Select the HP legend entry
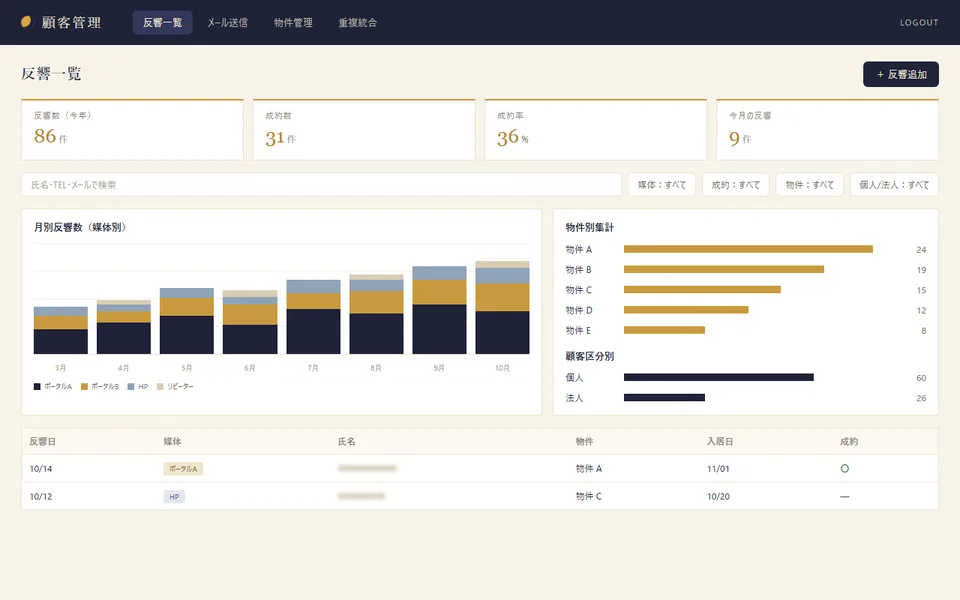Viewport: 960px width, 600px height. coord(138,386)
